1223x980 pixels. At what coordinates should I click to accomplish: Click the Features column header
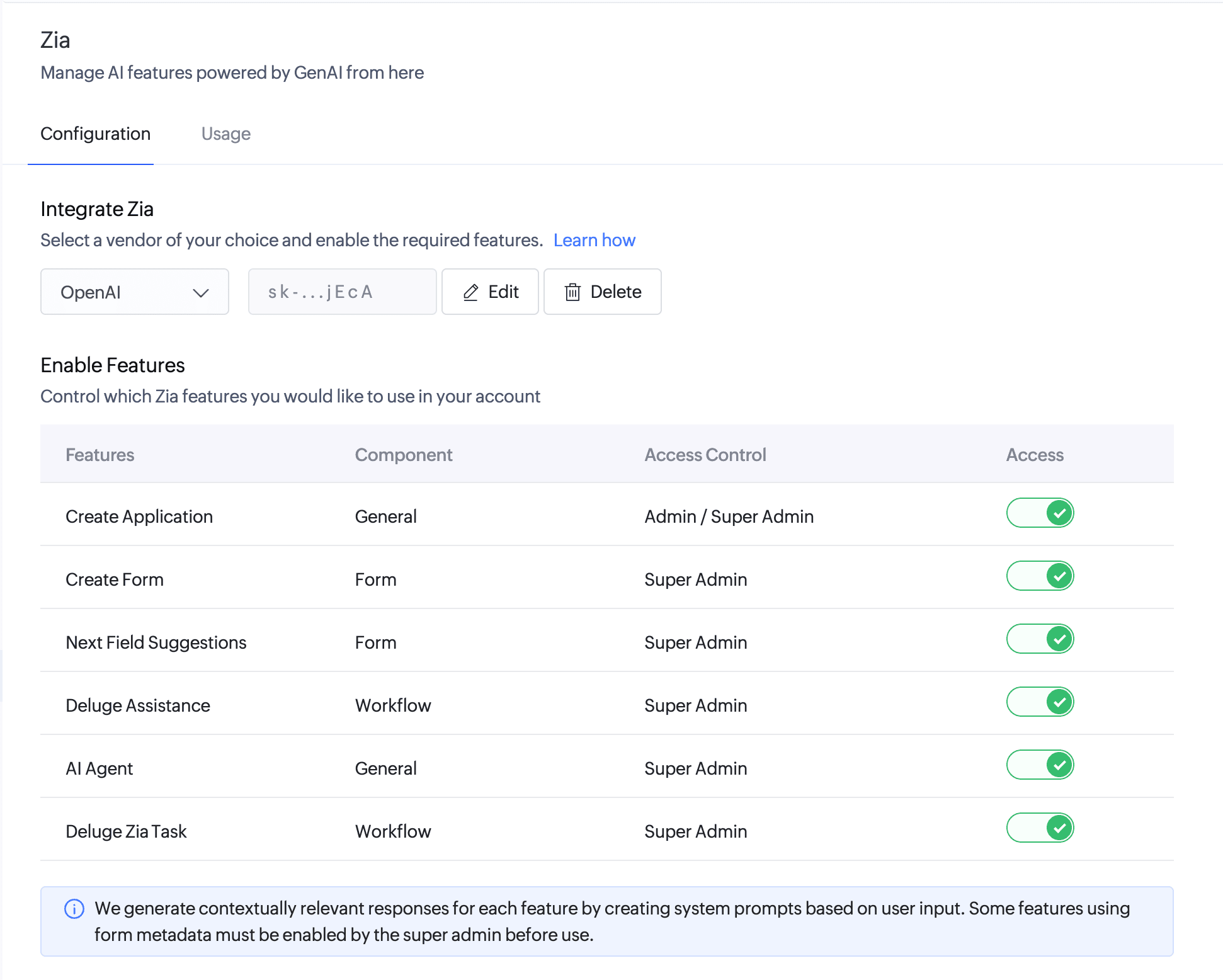(100, 455)
